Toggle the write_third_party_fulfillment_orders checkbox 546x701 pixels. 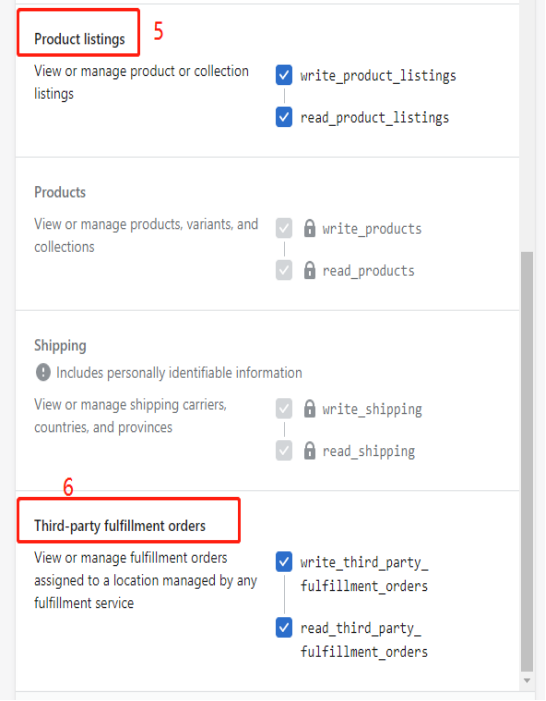click(x=284, y=562)
